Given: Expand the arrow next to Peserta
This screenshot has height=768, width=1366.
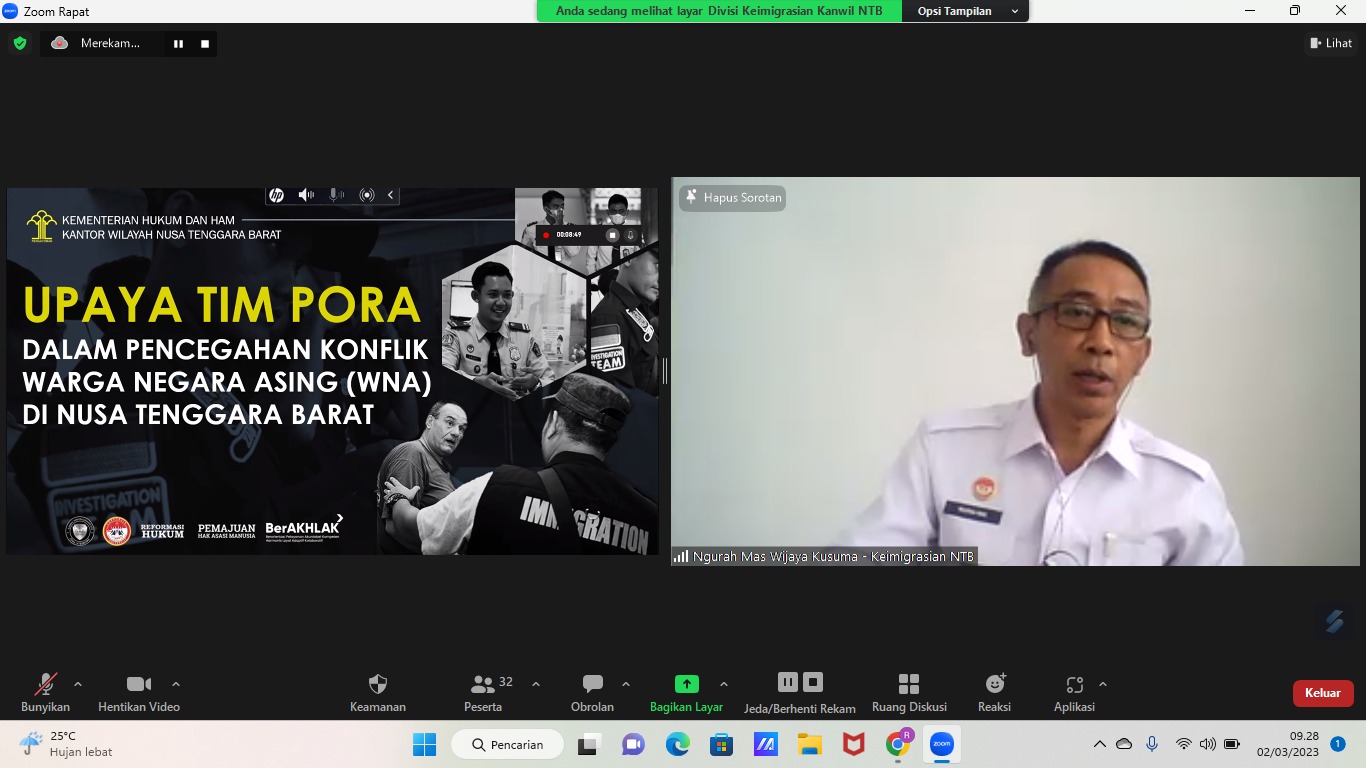Looking at the screenshot, I should (x=536, y=684).
